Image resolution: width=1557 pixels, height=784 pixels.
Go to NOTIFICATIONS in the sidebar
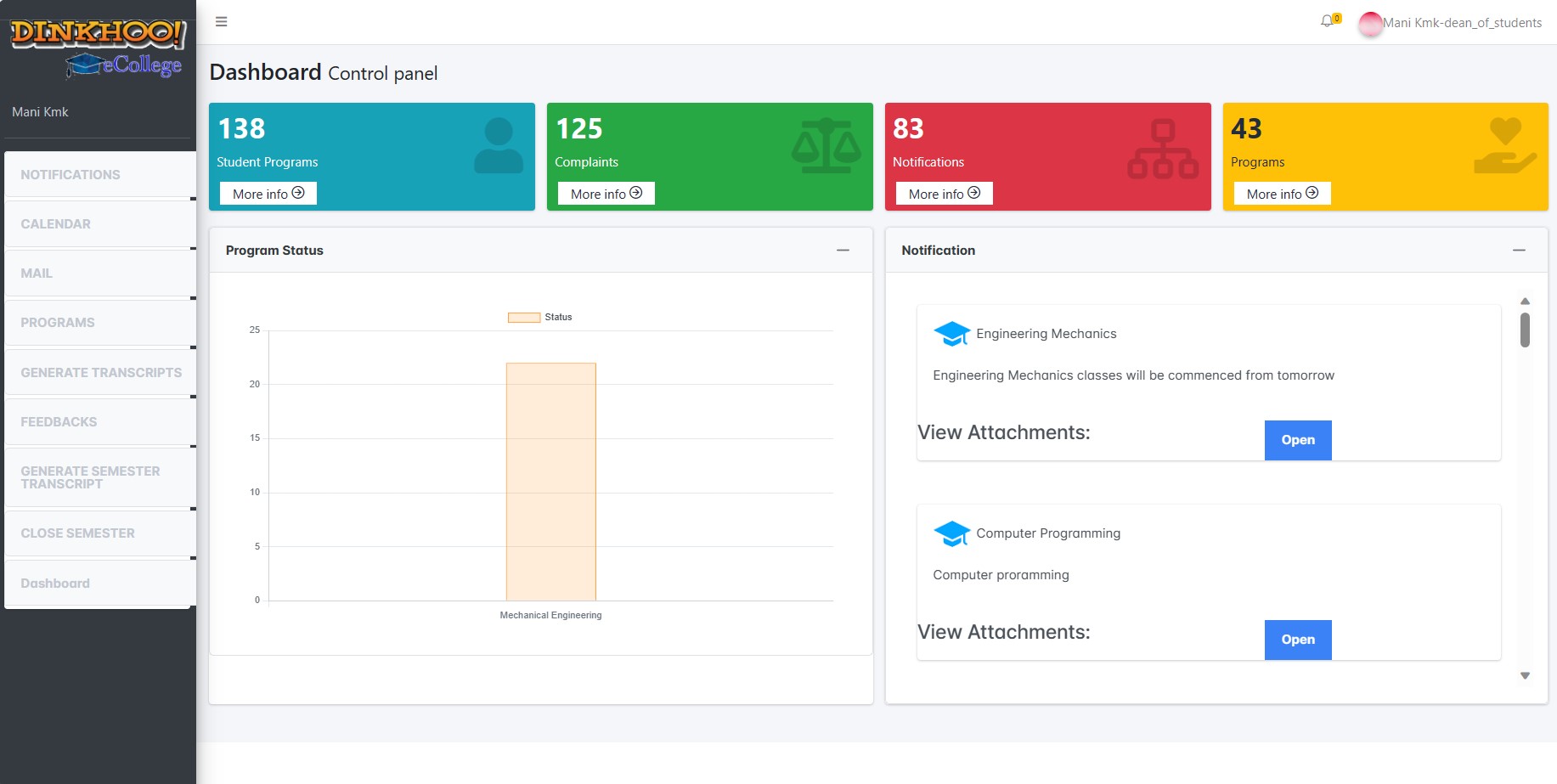click(x=100, y=175)
